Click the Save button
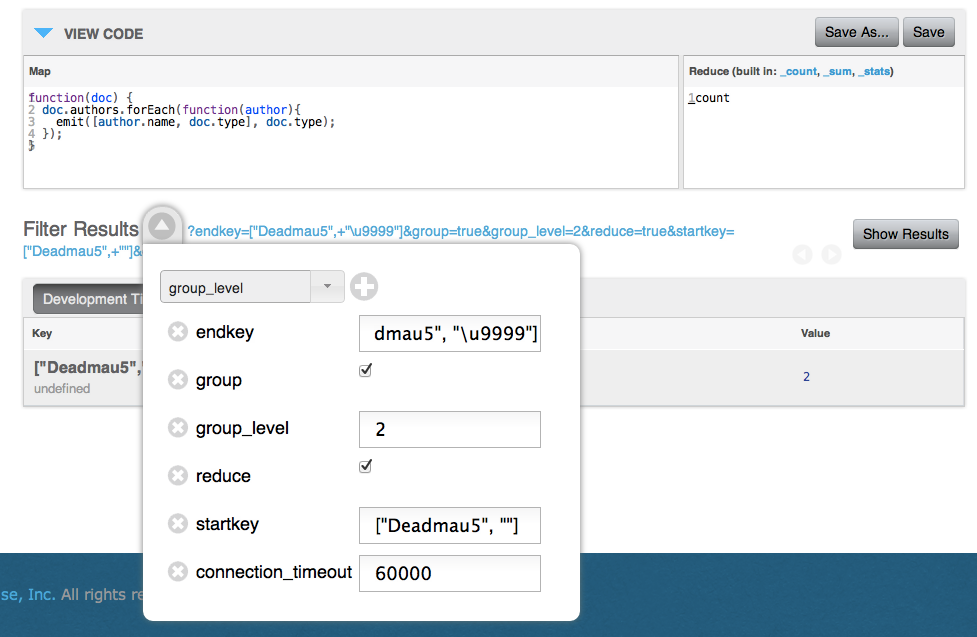Image resolution: width=977 pixels, height=637 pixels. (928, 32)
